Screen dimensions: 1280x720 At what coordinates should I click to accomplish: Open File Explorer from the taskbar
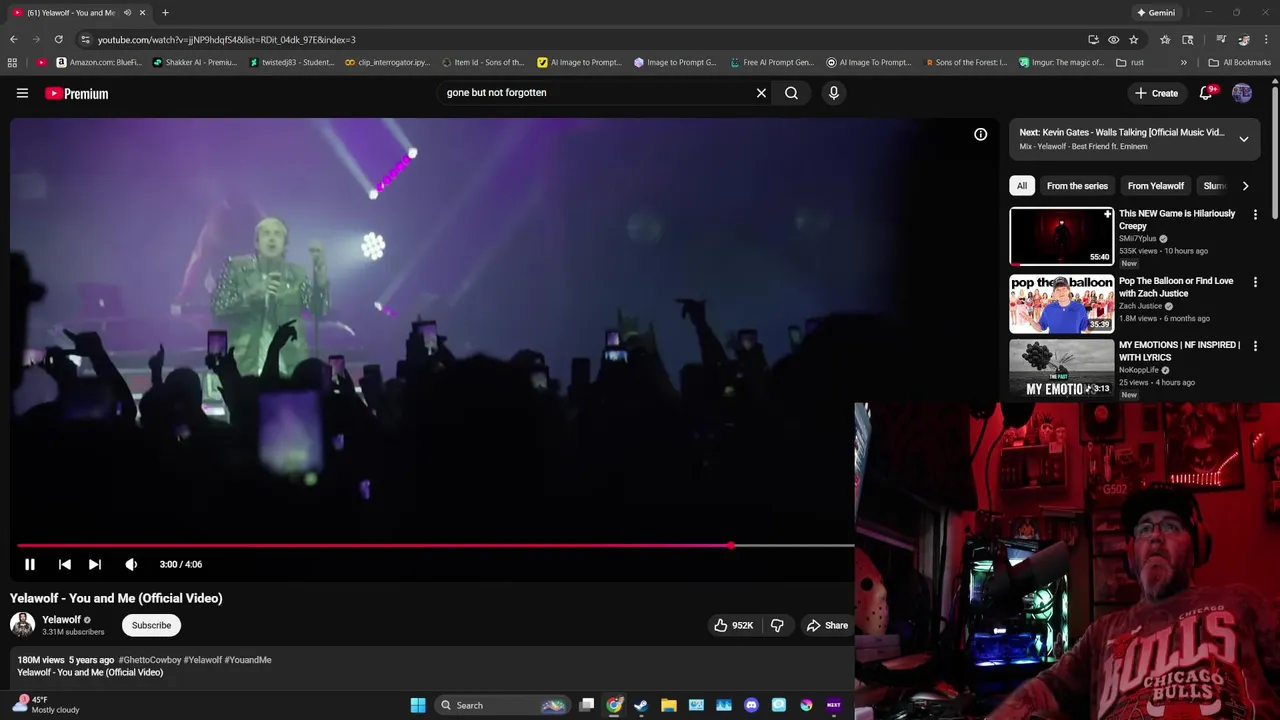(669, 705)
